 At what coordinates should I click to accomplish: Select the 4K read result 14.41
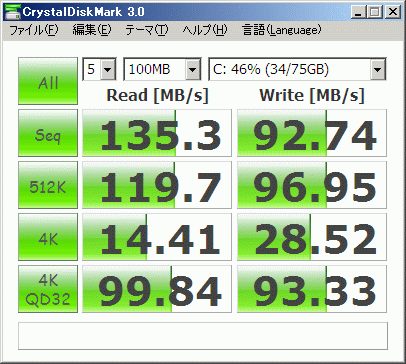[157, 237]
